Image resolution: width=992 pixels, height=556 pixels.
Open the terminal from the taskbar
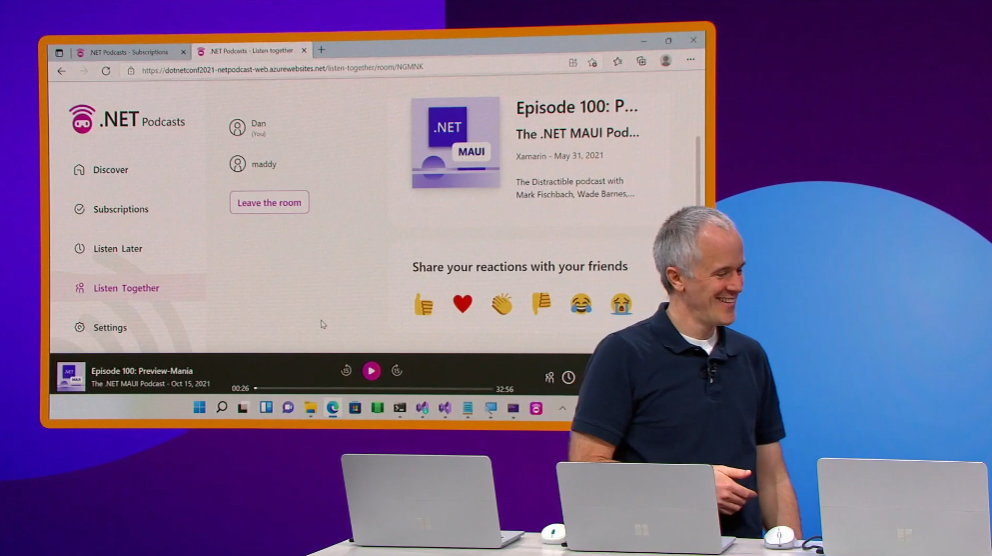[400, 408]
